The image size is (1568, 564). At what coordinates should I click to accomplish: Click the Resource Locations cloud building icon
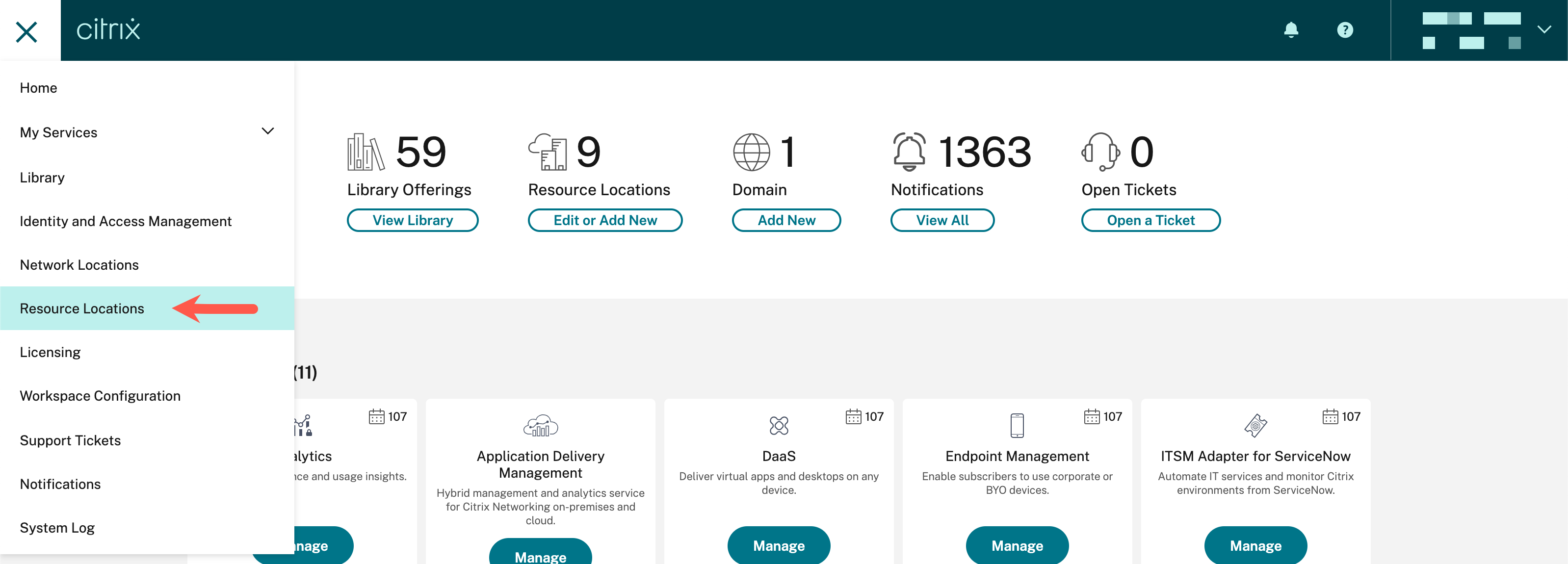547,152
